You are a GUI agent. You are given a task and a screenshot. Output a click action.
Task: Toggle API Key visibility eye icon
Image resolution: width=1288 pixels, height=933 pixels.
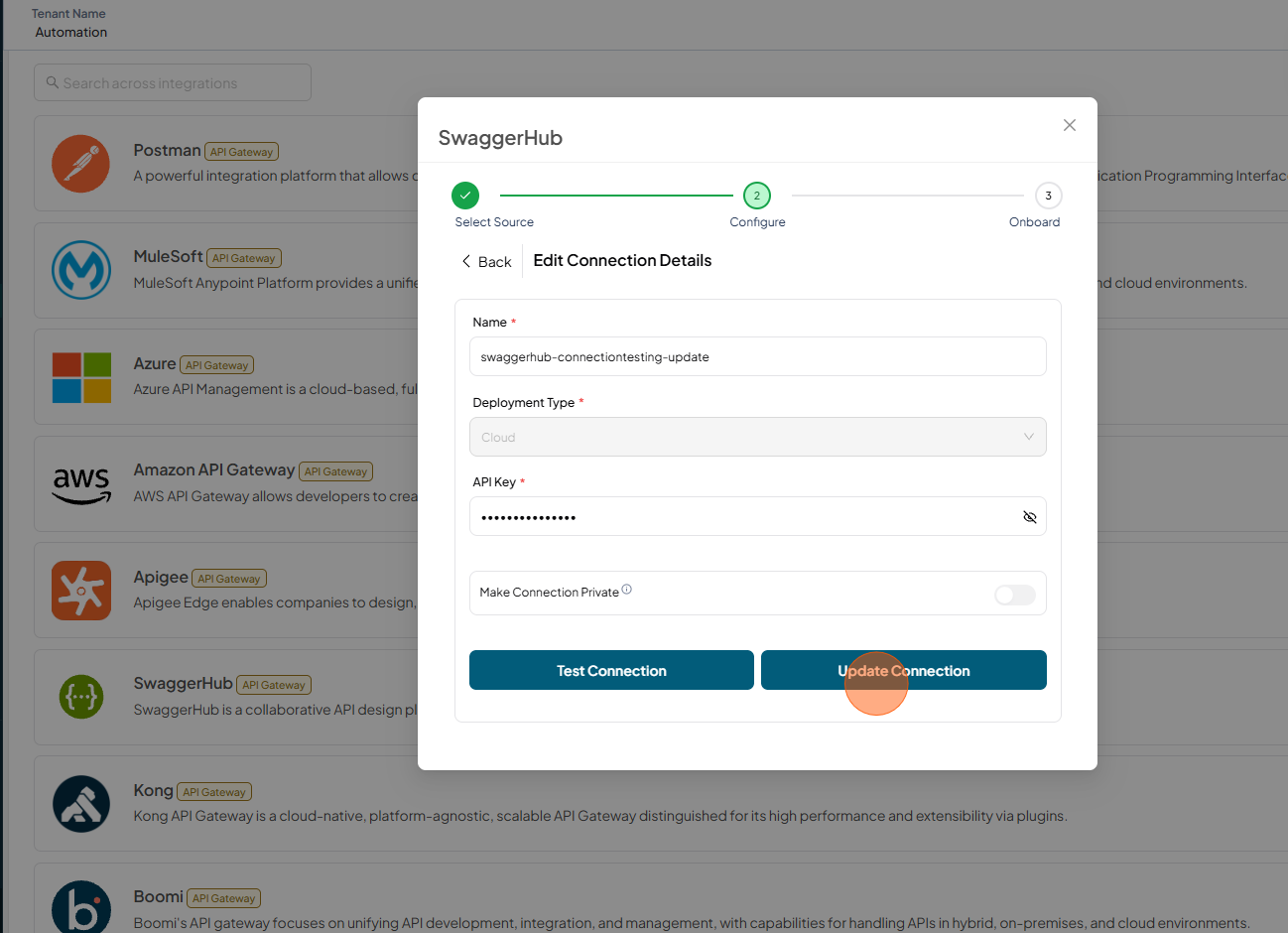click(x=1029, y=517)
